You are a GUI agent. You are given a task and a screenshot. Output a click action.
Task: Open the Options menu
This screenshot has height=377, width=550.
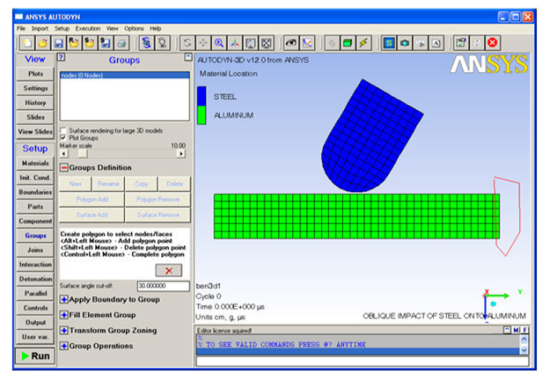pos(134,28)
